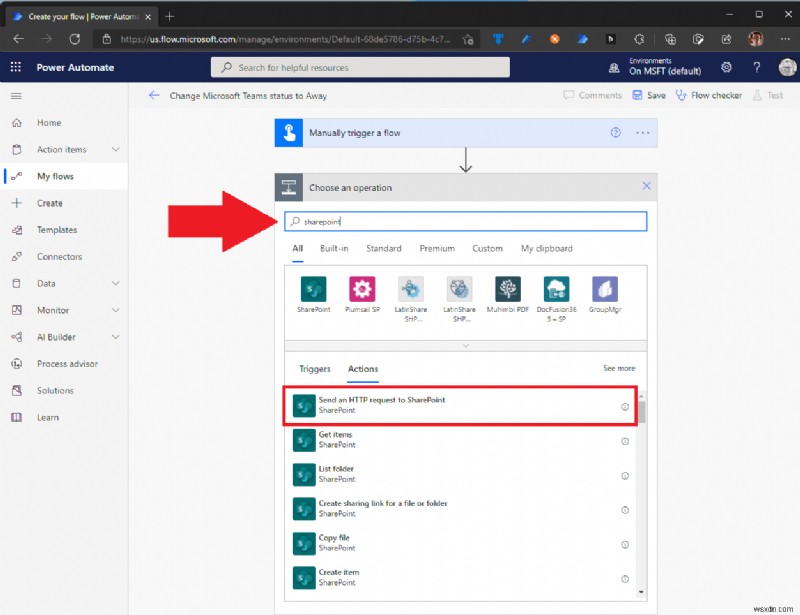Select the DocFusion365 connector icon
The height and width of the screenshot is (615, 800).
[557, 292]
